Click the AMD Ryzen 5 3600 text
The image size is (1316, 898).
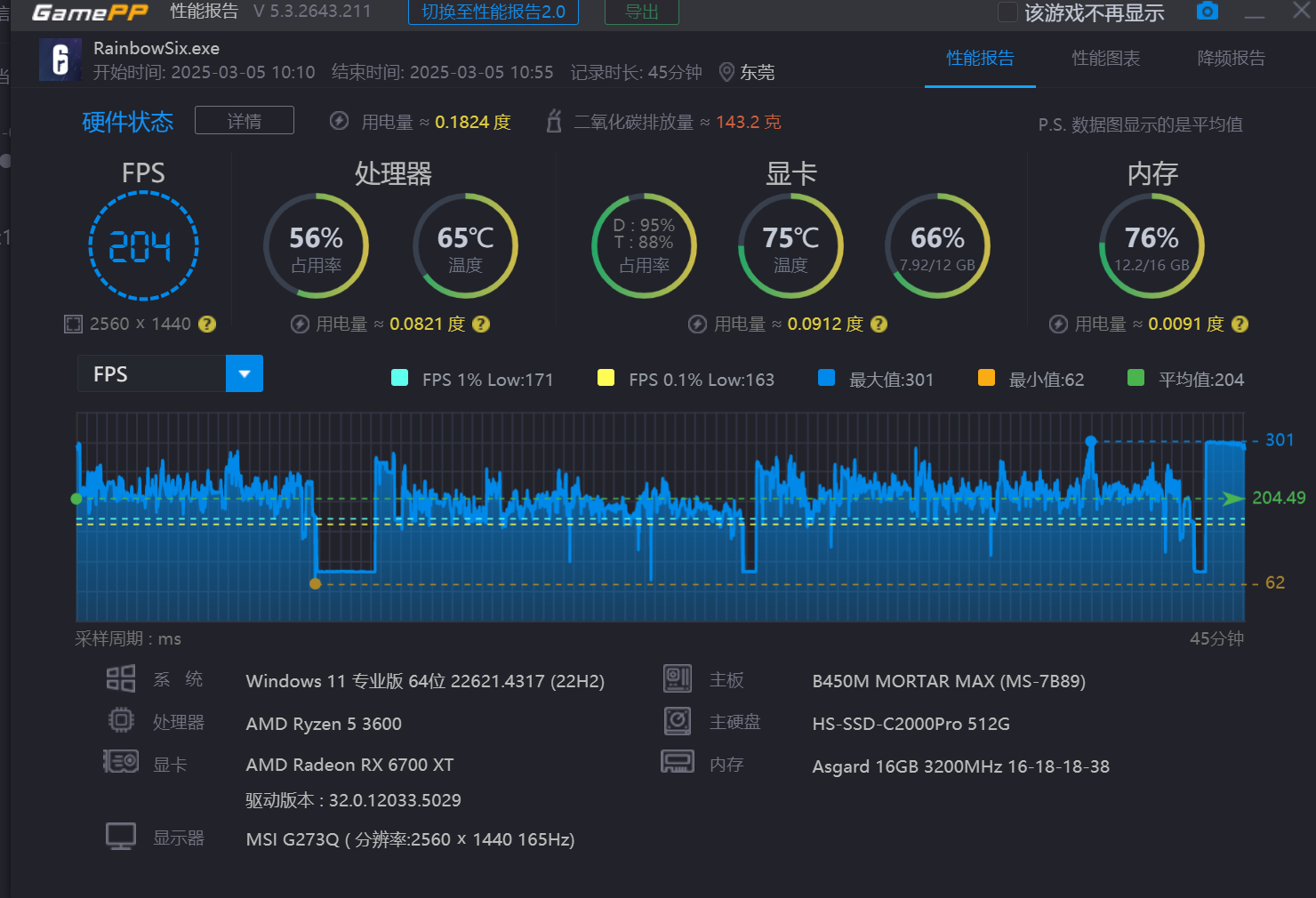(324, 724)
